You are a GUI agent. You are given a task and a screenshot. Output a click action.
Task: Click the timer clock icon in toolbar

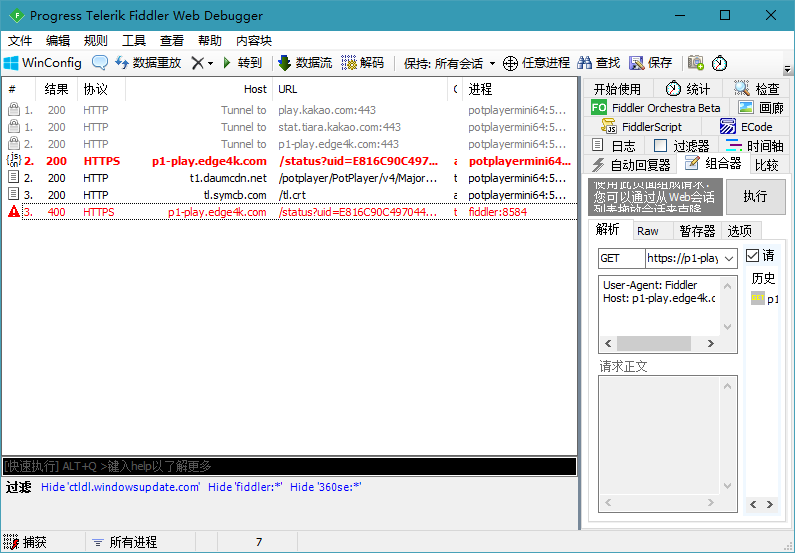point(719,63)
